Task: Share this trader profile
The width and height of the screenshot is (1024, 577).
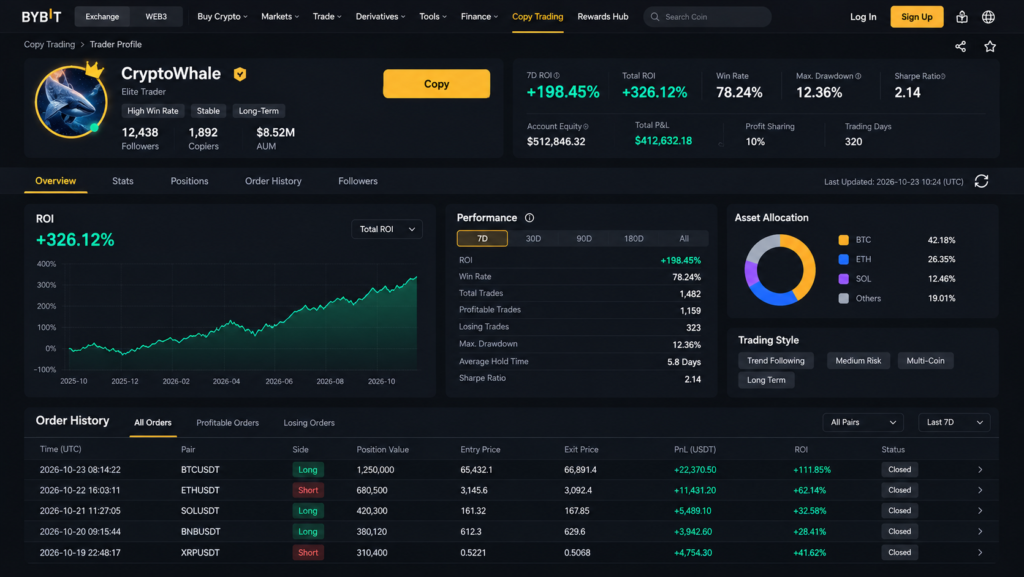Action: click(x=960, y=46)
